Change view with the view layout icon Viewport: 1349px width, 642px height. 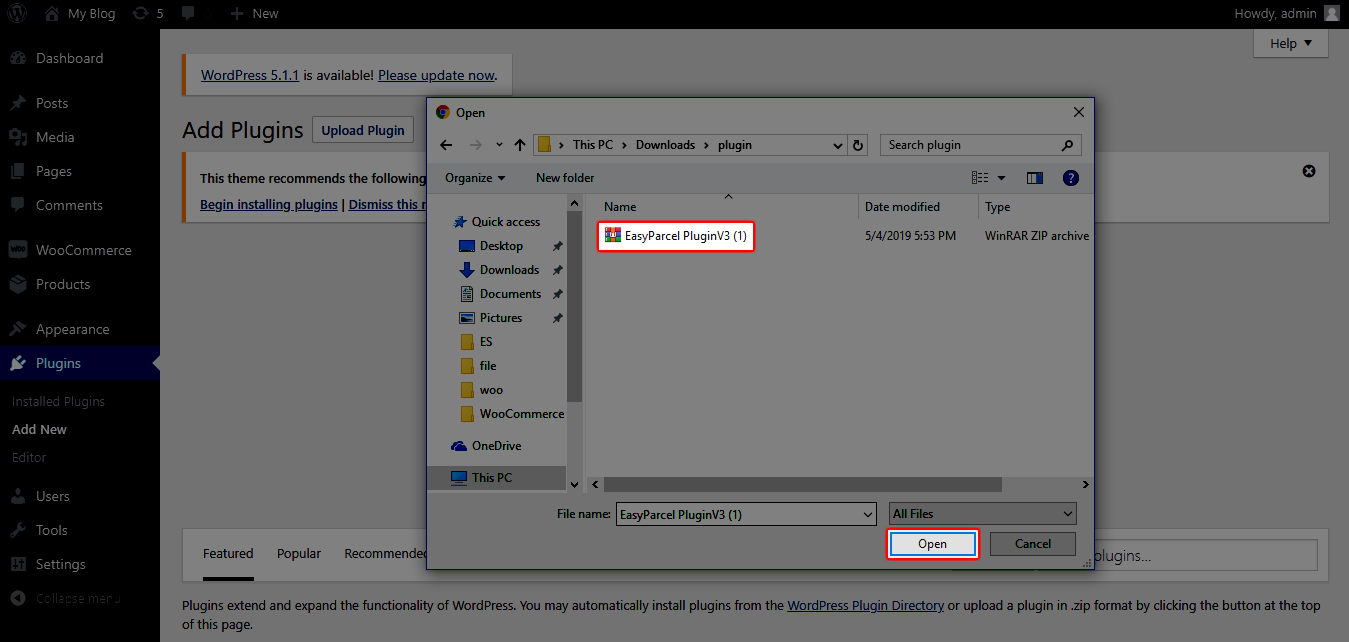coord(980,178)
